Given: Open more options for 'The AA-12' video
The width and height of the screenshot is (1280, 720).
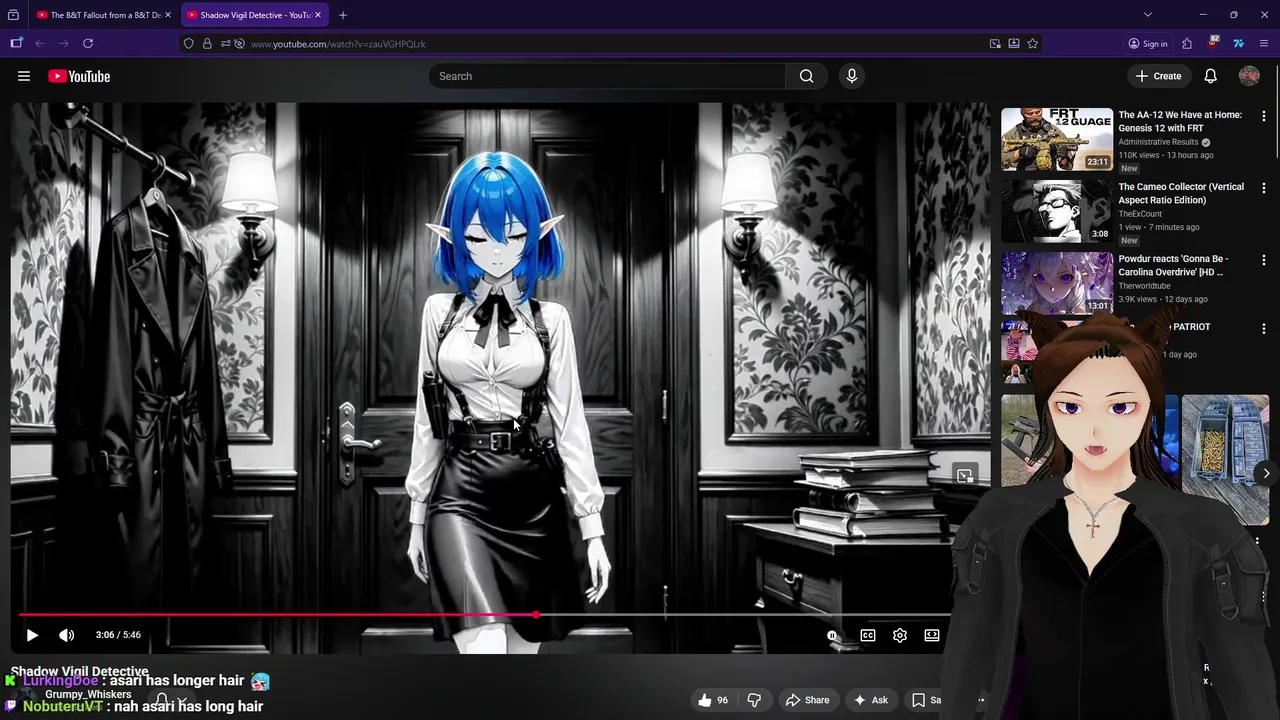Looking at the screenshot, I should coord(1263,116).
